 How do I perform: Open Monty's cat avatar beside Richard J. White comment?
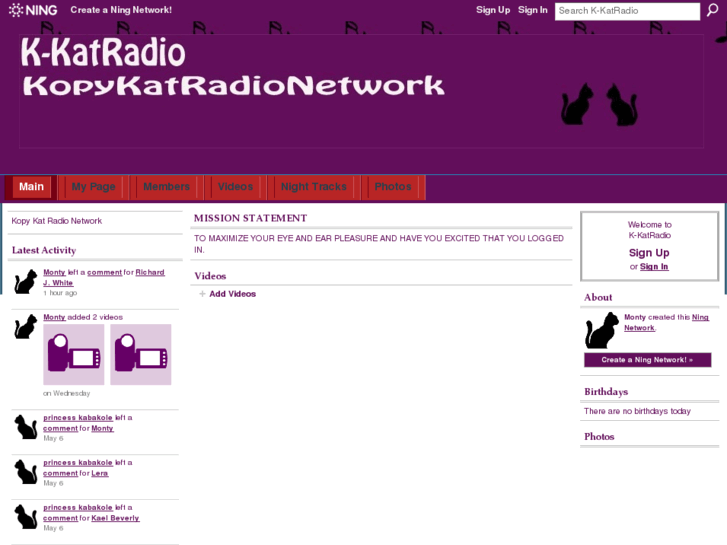(26, 282)
